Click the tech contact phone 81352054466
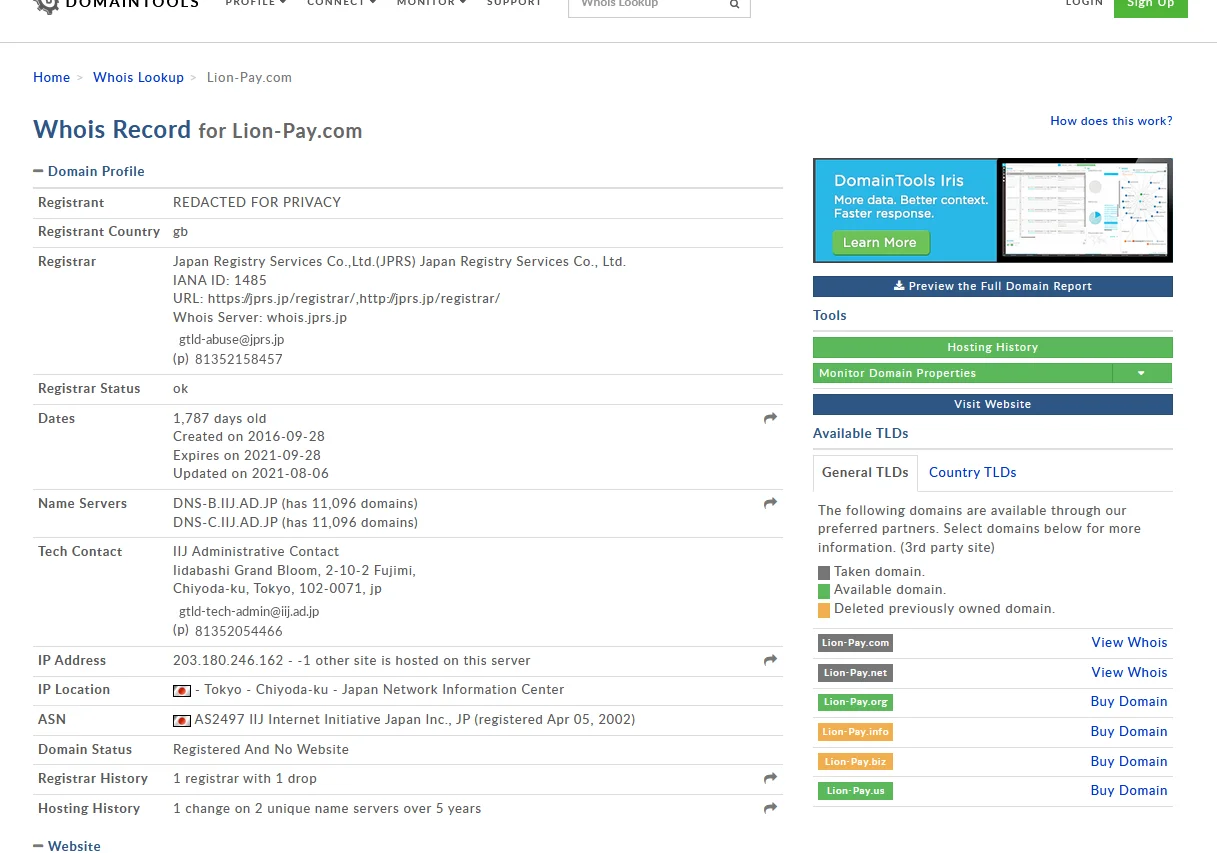Screen dimensions: 1217x853 pyautogui.click(x=239, y=632)
